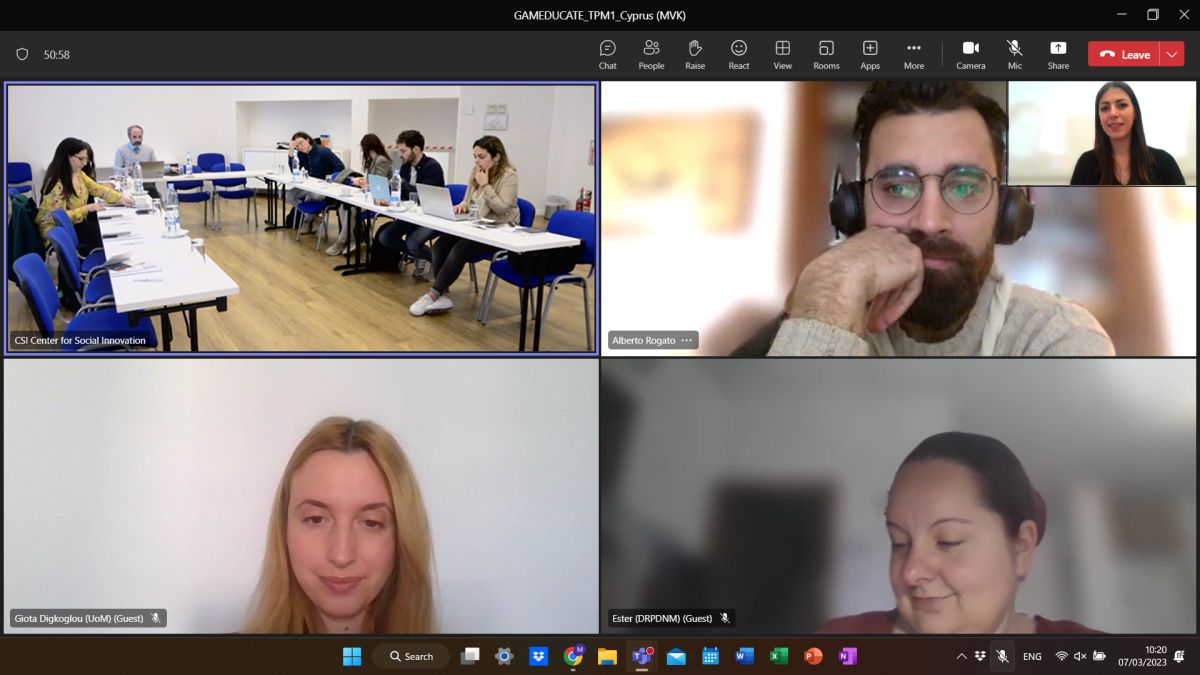Open PowerPoint from the taskbar
Screen dimensions: 1200x675
(x=813, y=656)
